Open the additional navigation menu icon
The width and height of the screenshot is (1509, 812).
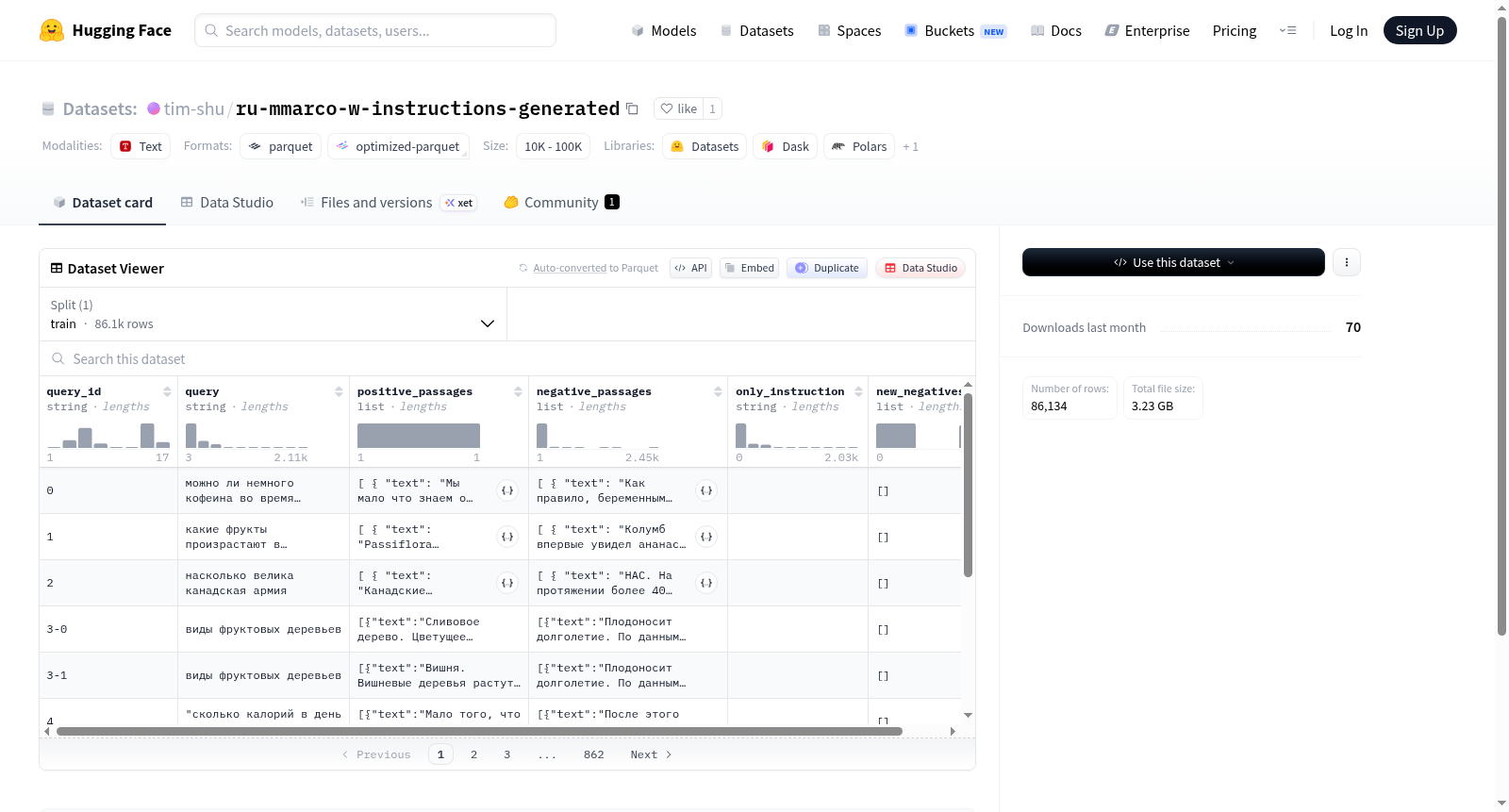point(1287,30)
